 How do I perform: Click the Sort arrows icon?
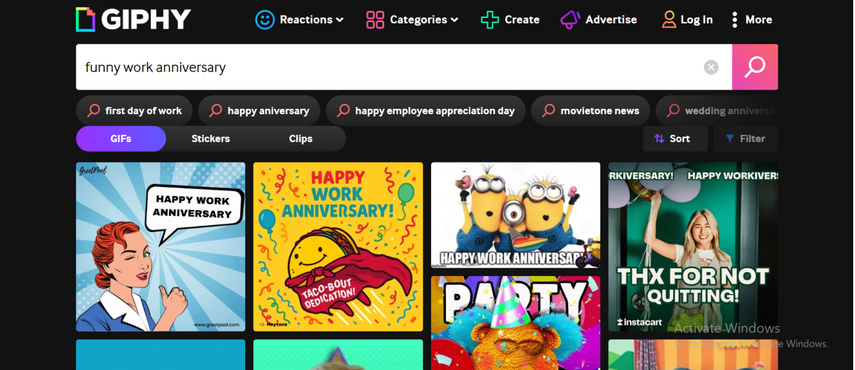(659, 138)
